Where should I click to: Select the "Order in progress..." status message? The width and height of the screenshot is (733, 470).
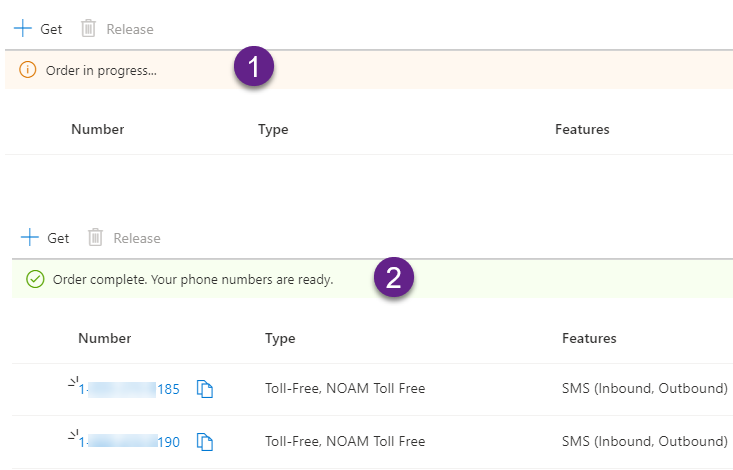coord(101,70)
